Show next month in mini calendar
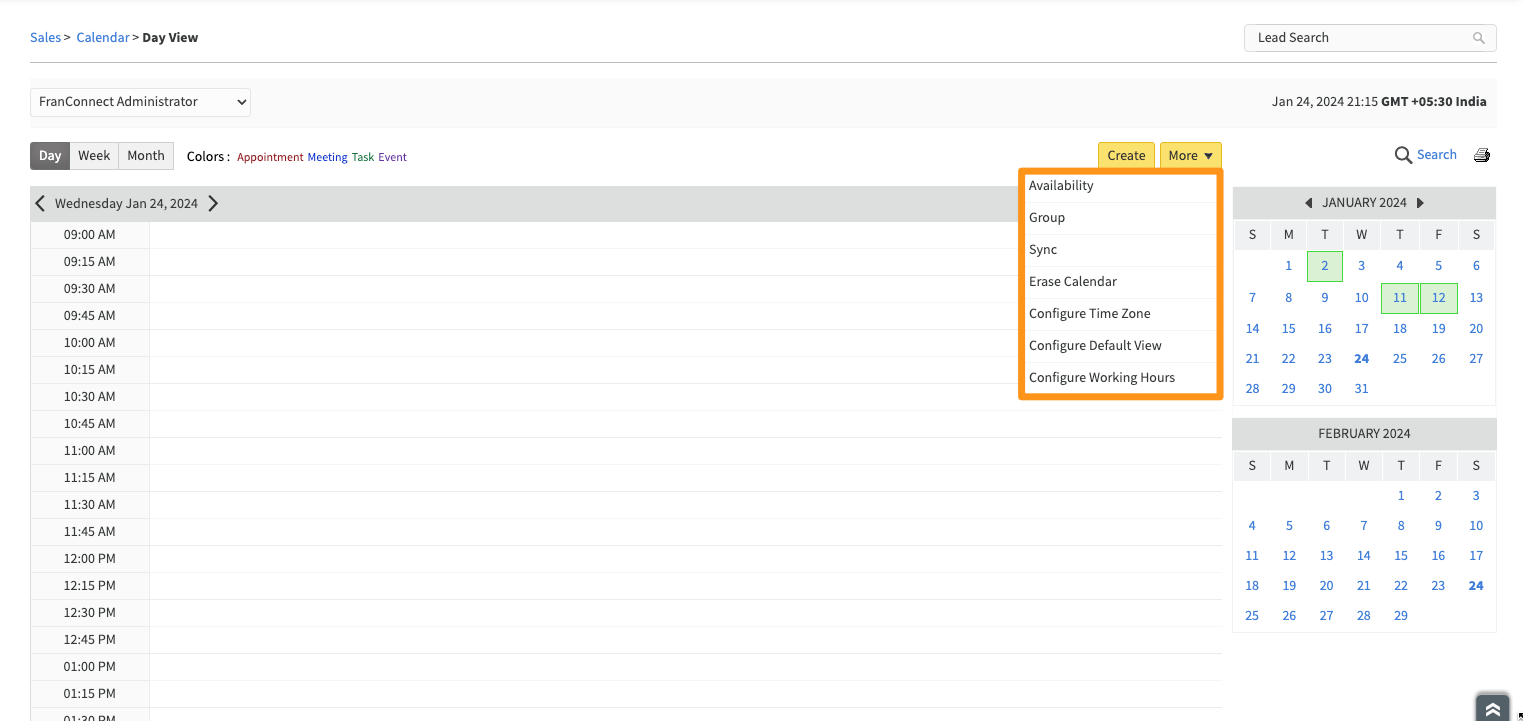The width and height of the screenshot is (1523, 721). click(x=1420, y=203)
